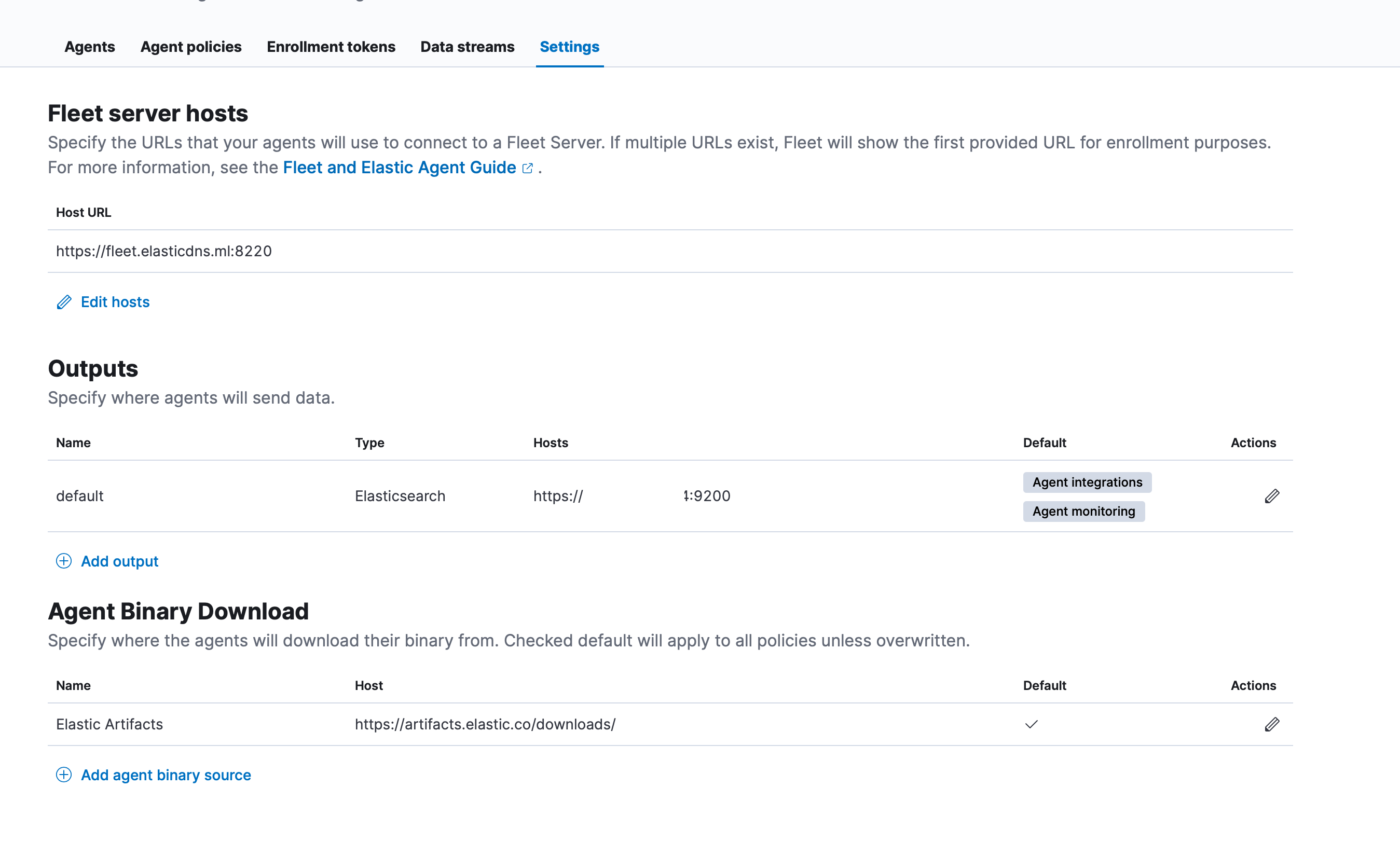Screen dimensions: 1400x856
Task: Click default checkmark for Elastic Artifacts
Action: (x=1031, y=724)
